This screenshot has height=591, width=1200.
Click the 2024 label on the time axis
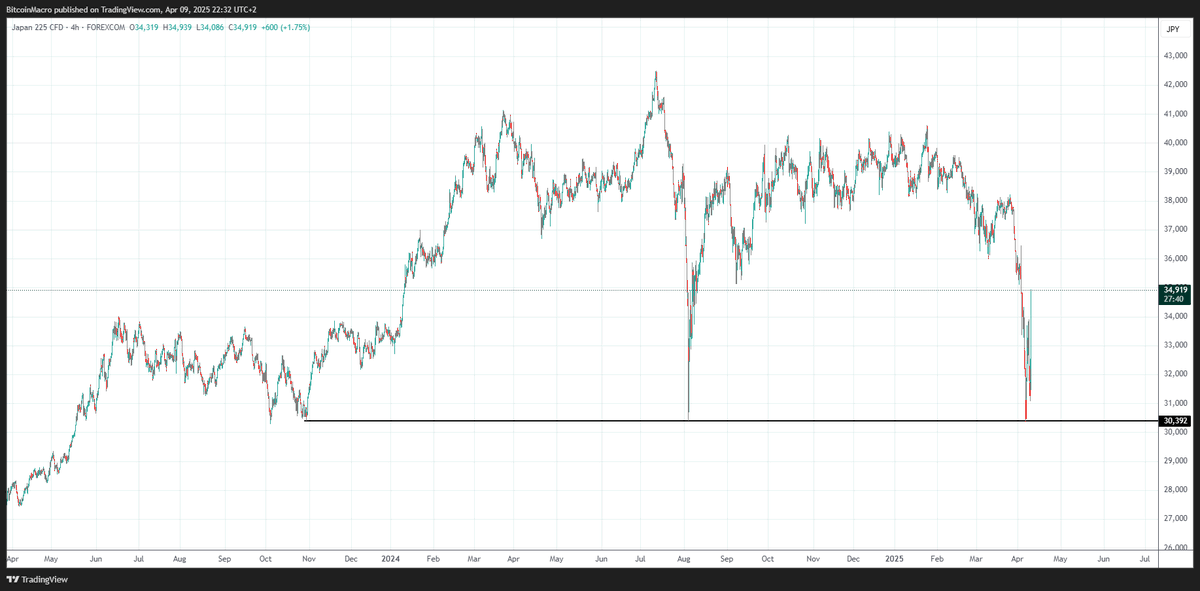point(389,559)
